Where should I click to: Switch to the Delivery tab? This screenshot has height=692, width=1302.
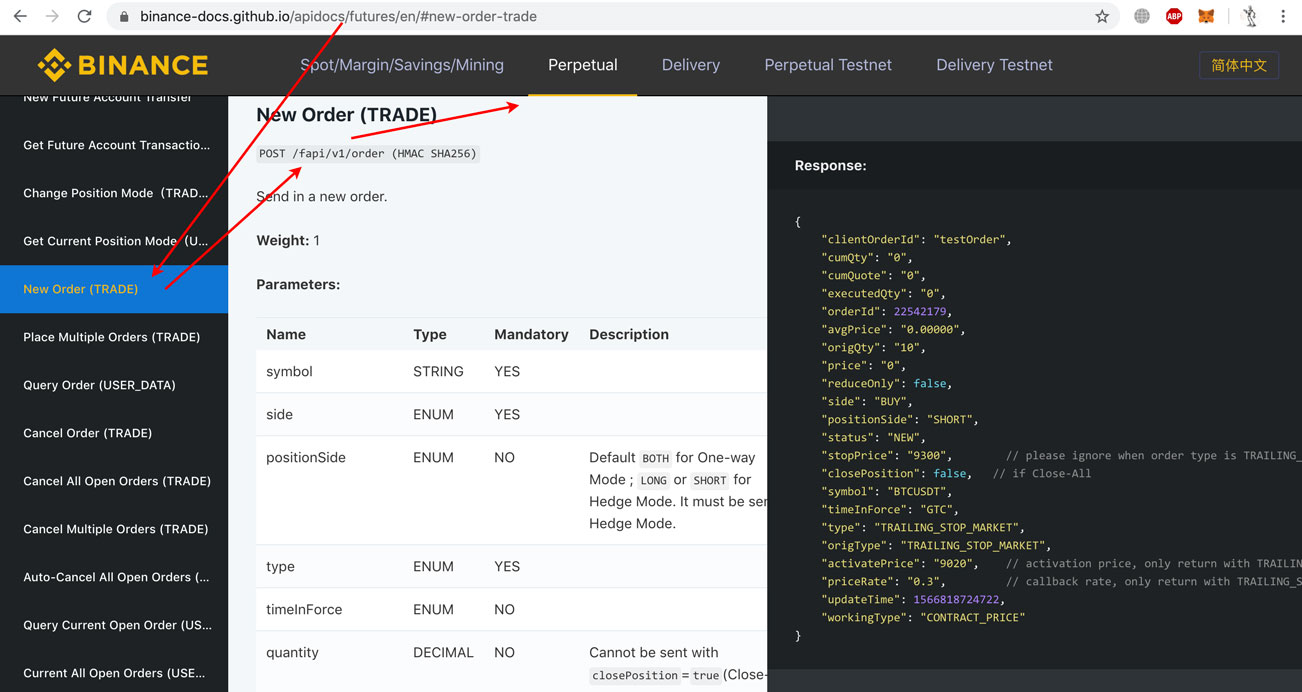pyautogui.click(x=690, y=64)
